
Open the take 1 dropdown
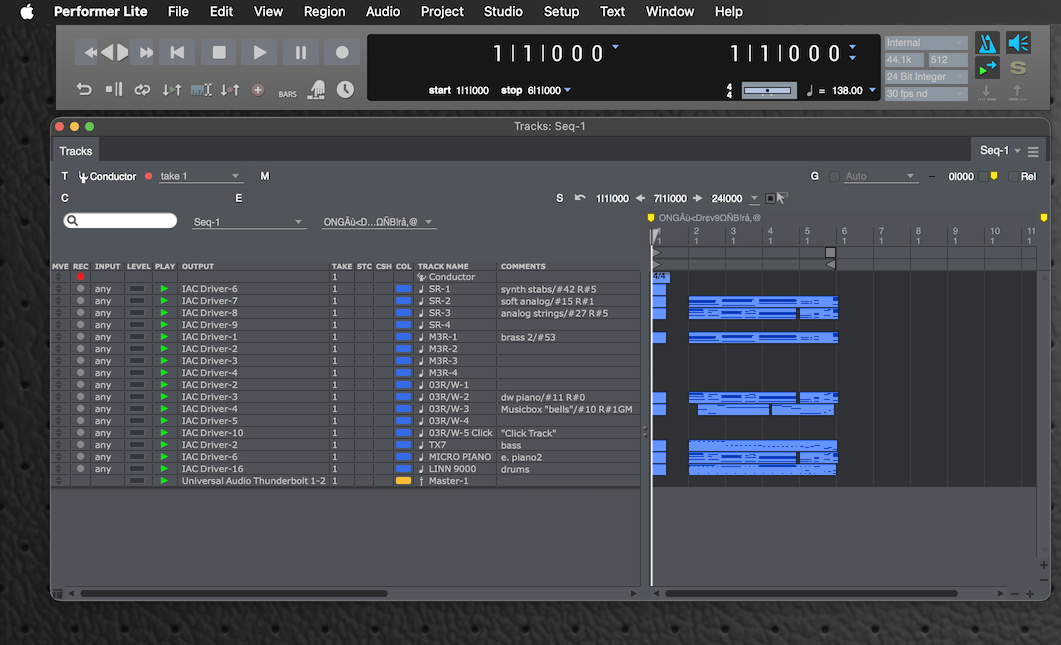(x=200, y=176)
